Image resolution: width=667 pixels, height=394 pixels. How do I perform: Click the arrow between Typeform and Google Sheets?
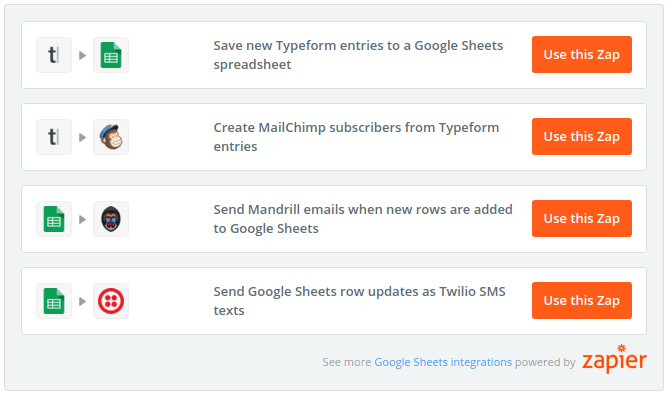pos(83,55)
